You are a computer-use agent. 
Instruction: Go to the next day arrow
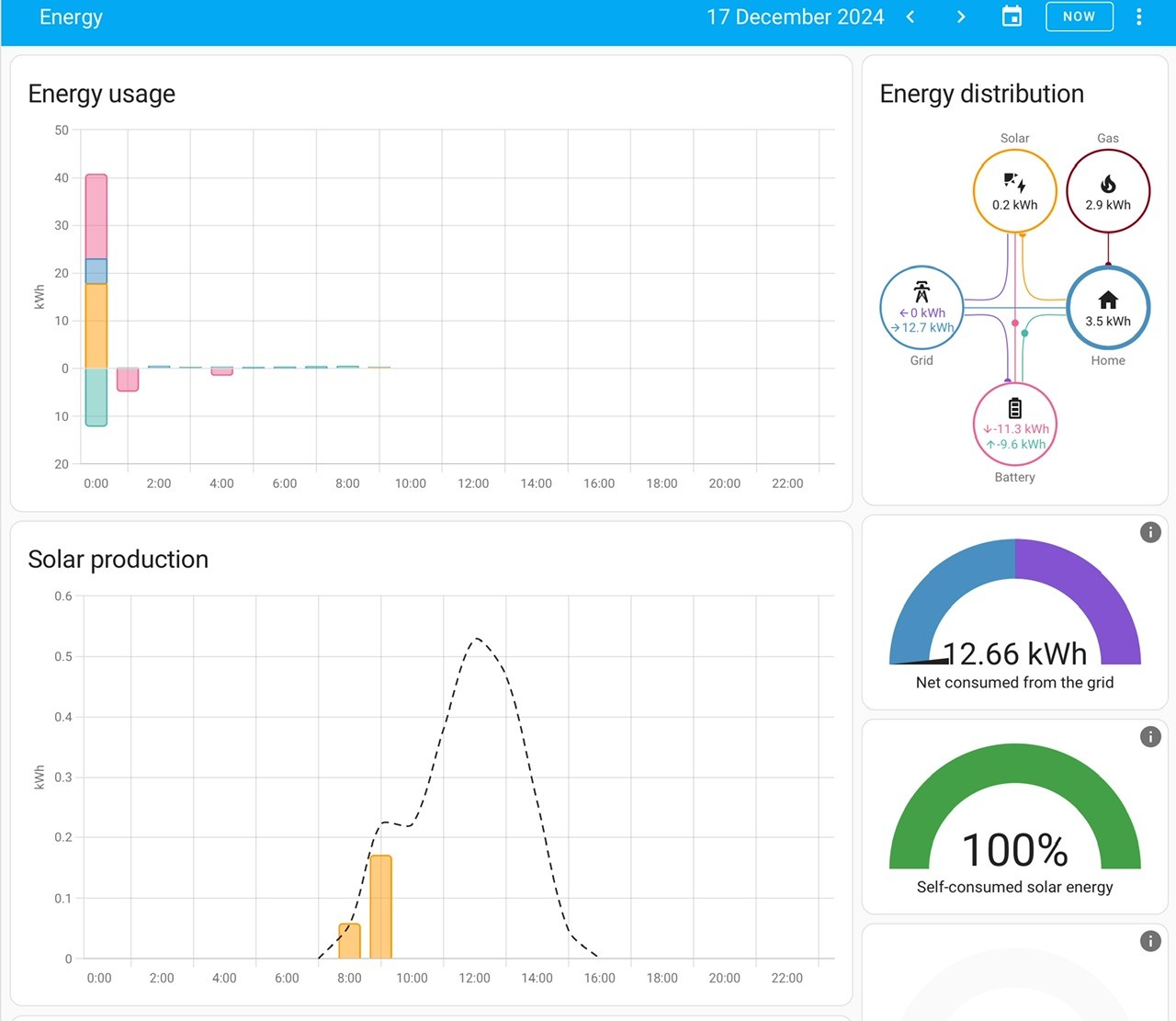click(x=961, y=17)
